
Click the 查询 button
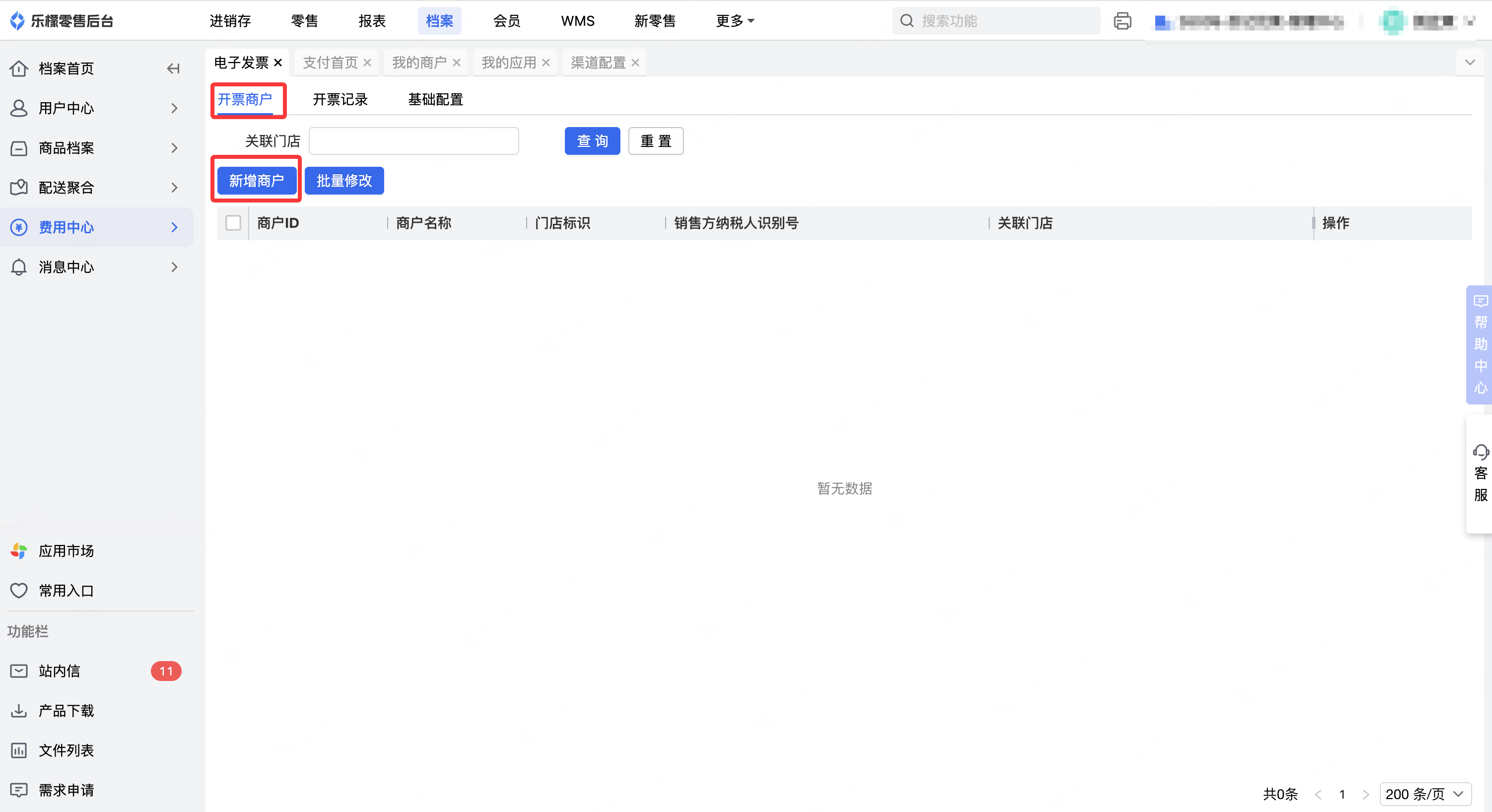pyautogui.click(x=592, y=141)
